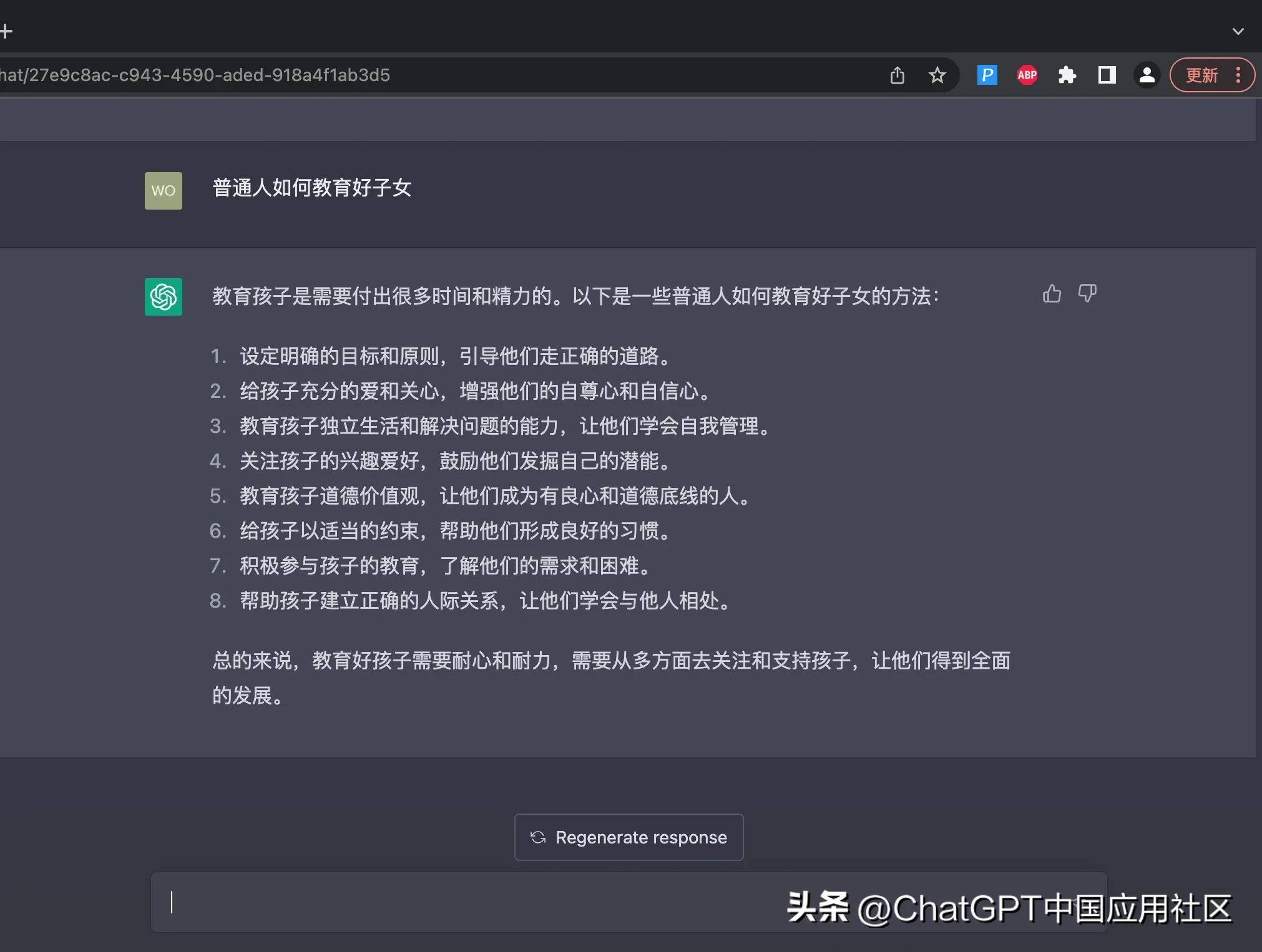This screenshot has width=1262, height=952.
Task: Click the browser profile avatar icon
Action: (1147, 75)
